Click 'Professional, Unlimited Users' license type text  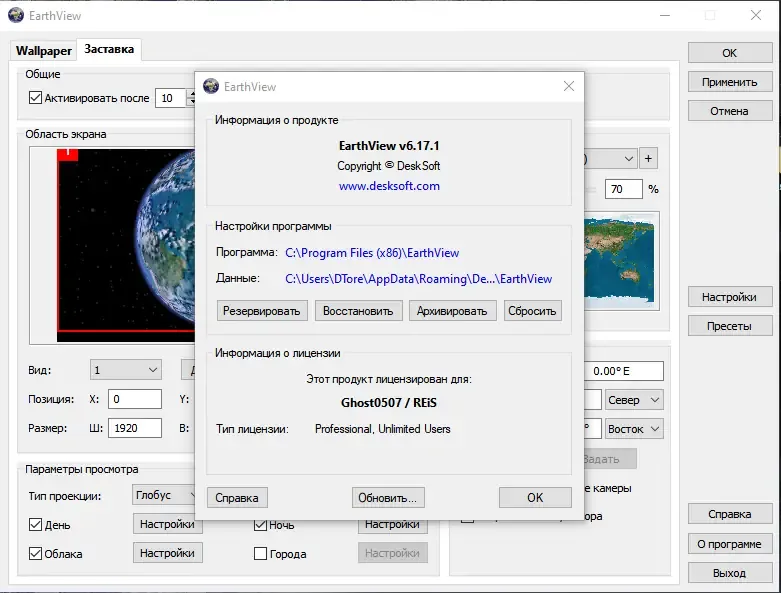(x=383, y=429)
